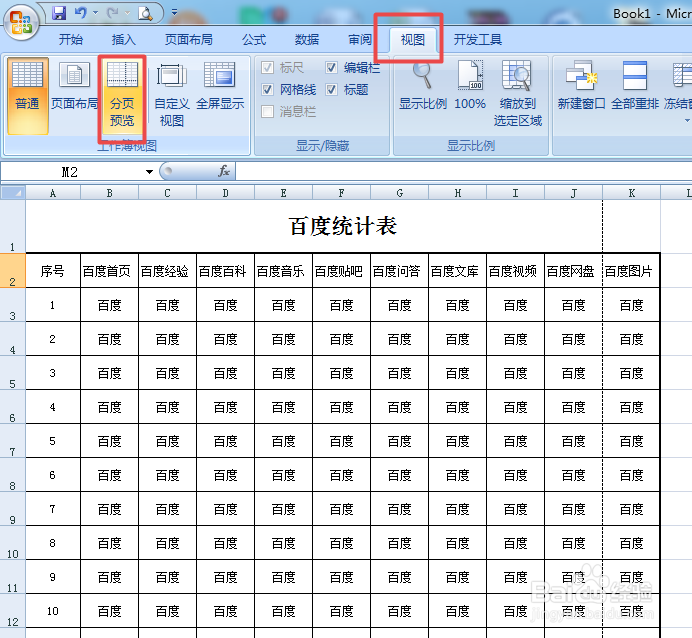Select column A header

pyautogui.click(x=53, y=193)
